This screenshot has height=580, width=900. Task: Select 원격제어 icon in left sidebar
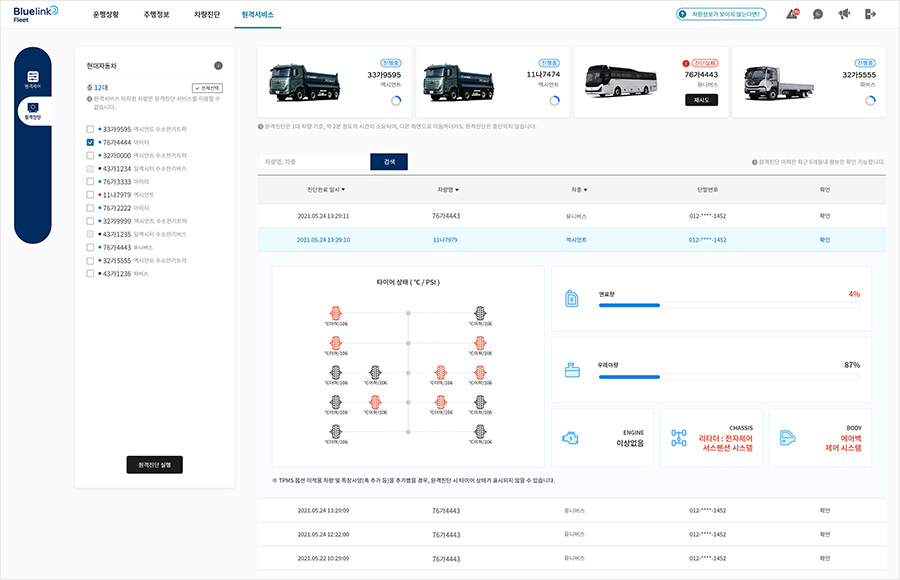33,79
